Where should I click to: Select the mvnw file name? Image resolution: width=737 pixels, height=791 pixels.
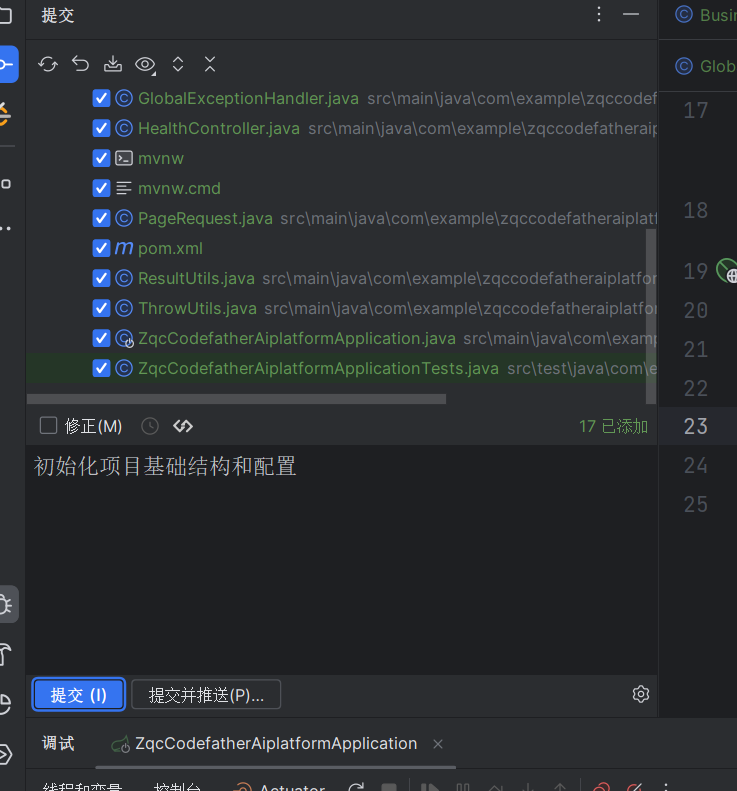point(161,158)
